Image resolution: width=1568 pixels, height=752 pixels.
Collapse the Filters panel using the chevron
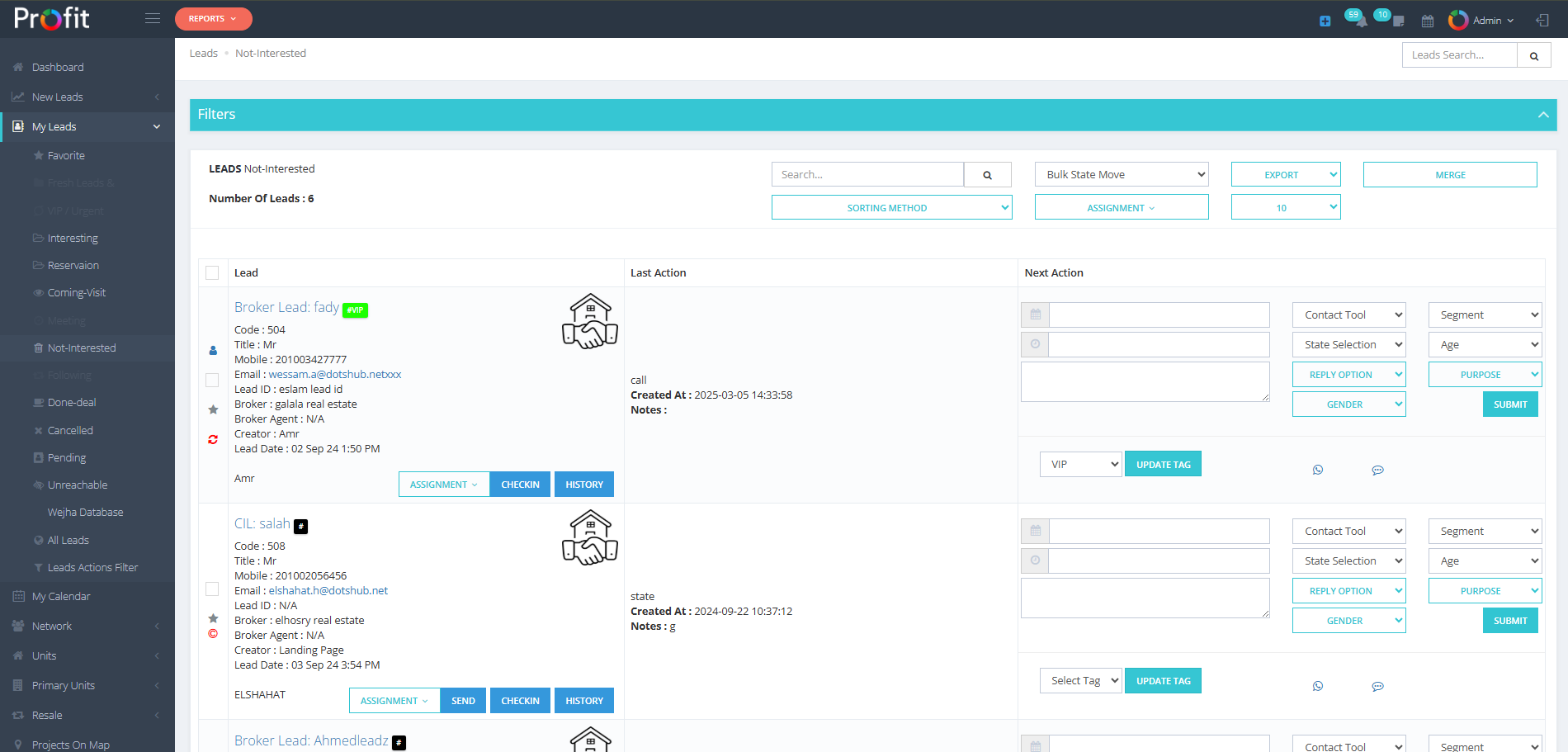(1542, 115)
